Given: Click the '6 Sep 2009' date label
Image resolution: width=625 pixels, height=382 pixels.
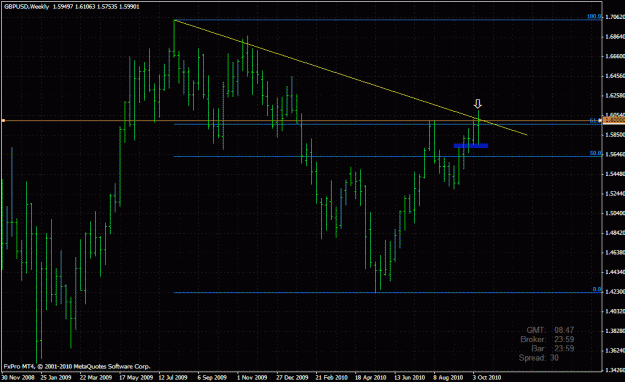Looking at the screenshot, I should (x=212, y=377).
